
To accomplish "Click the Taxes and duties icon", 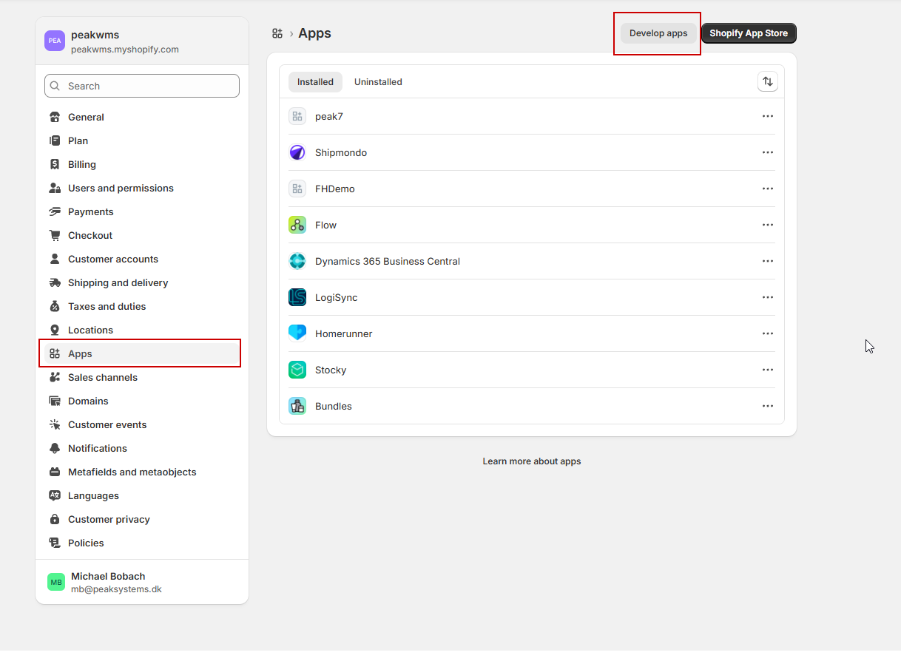I will (x=55, y=306).
